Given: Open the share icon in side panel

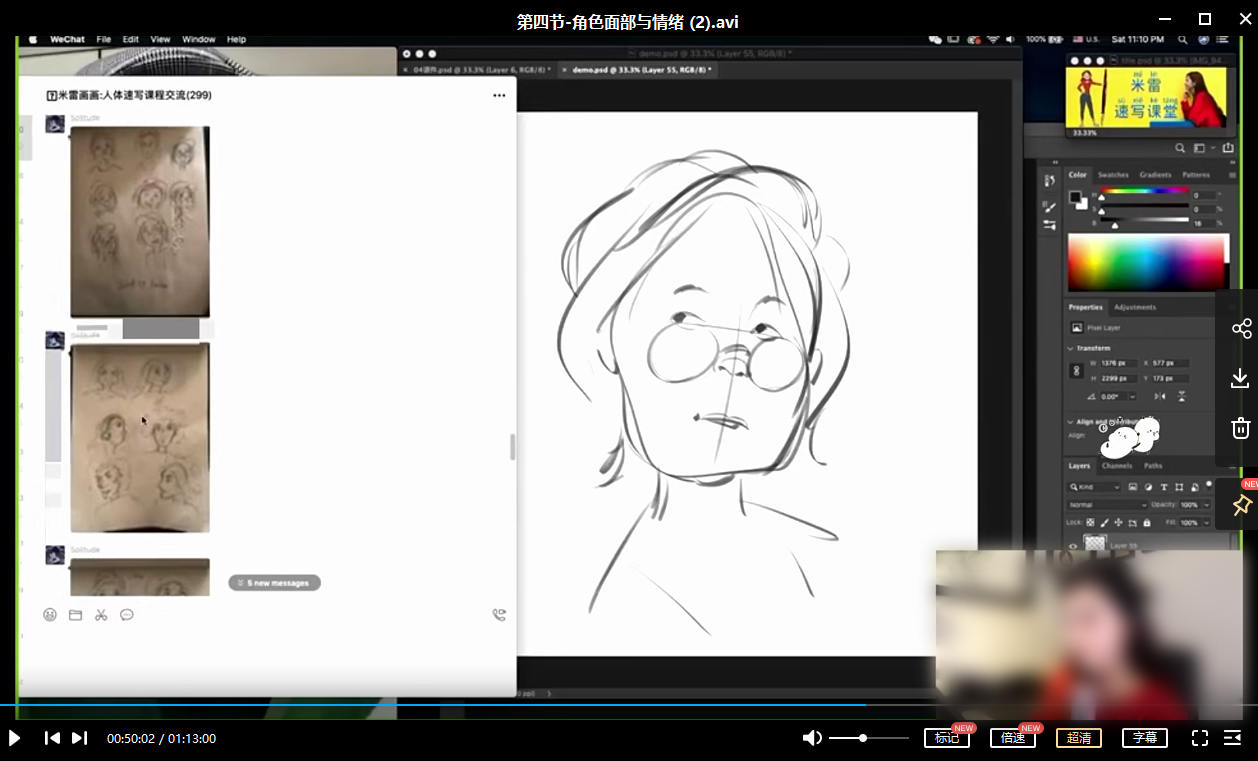Looking at the screenshot, I should (x=1241, y=329).
